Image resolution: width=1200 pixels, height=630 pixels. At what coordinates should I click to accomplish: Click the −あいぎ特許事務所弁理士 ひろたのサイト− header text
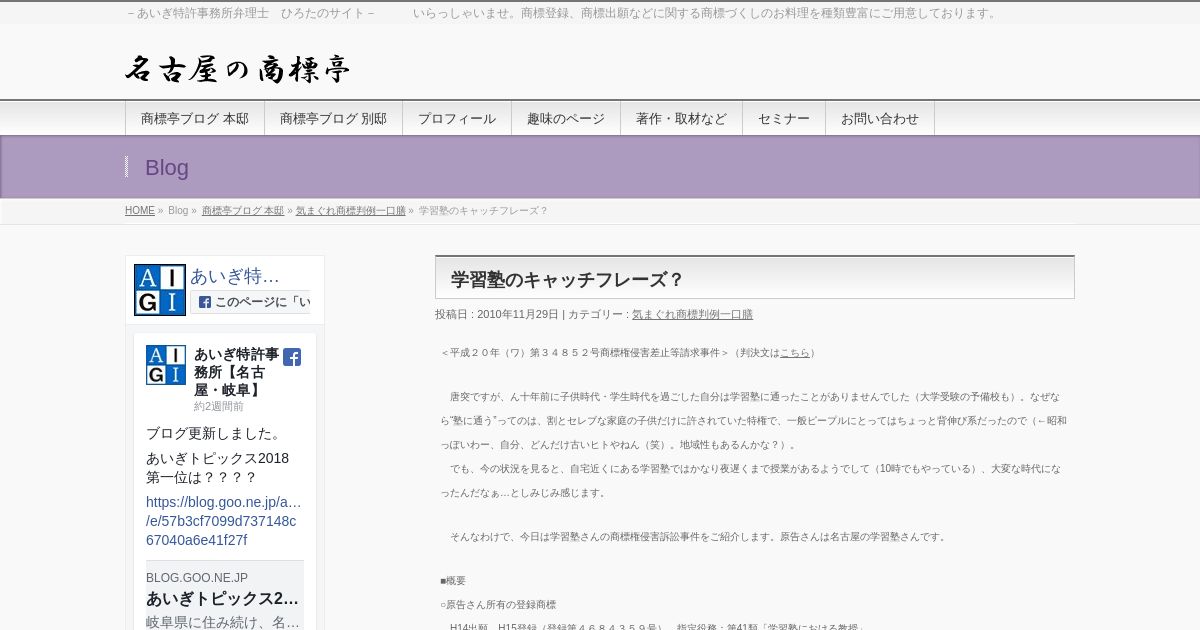[x=252, y=13]
